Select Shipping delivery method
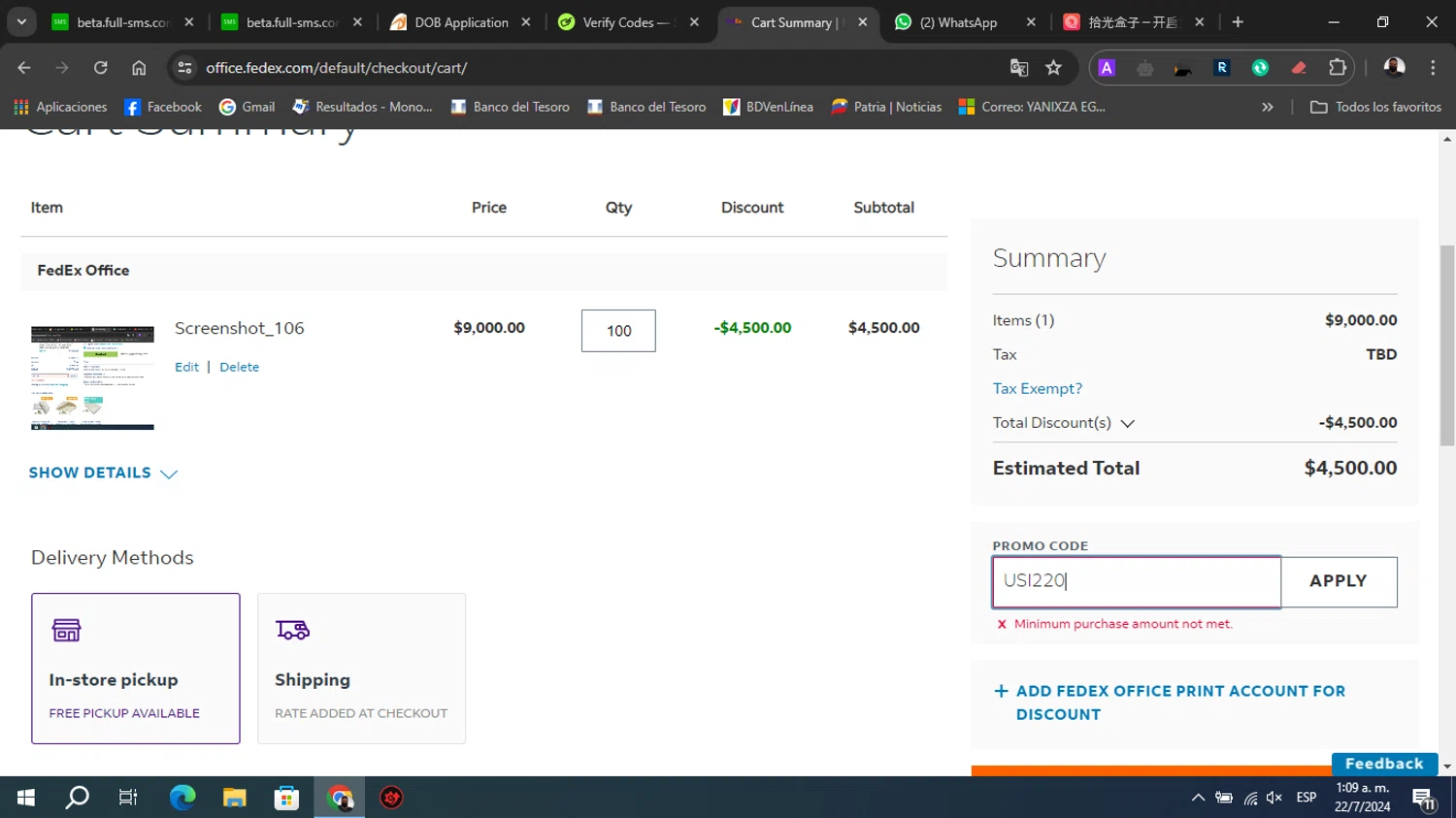The height and width of the screenshot is (818, 1456). click(x=361, y=669)
